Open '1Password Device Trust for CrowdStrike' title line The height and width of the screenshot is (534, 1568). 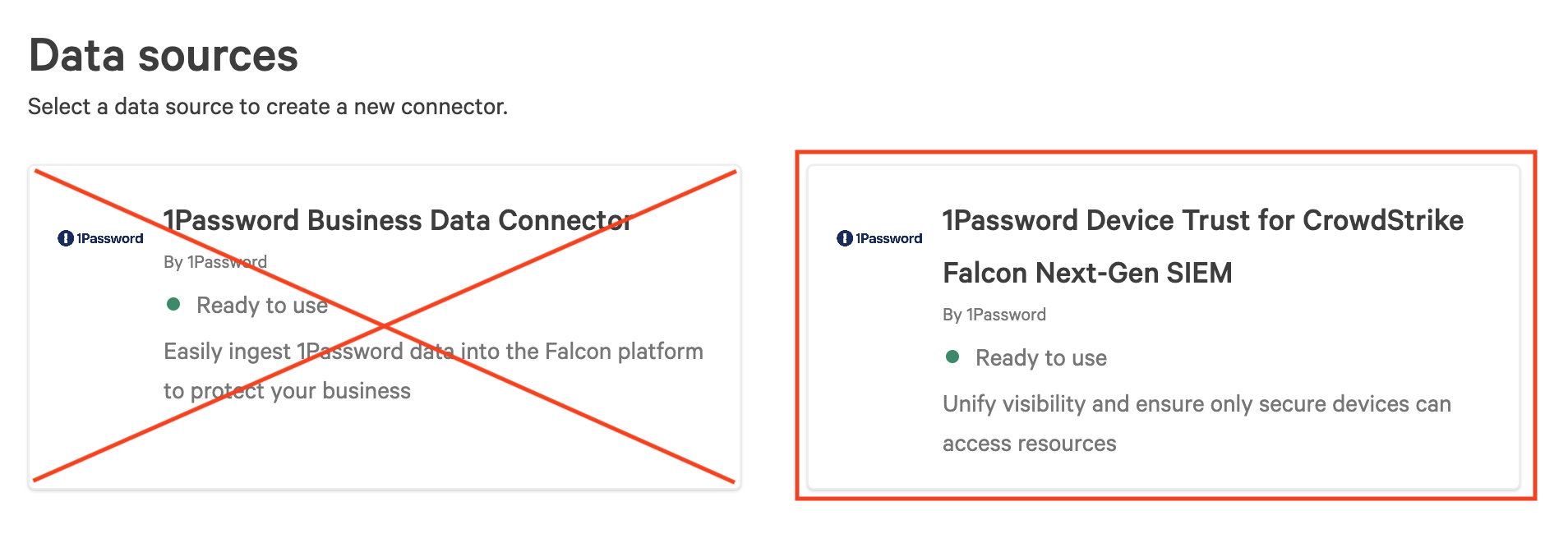[1202, 220]
